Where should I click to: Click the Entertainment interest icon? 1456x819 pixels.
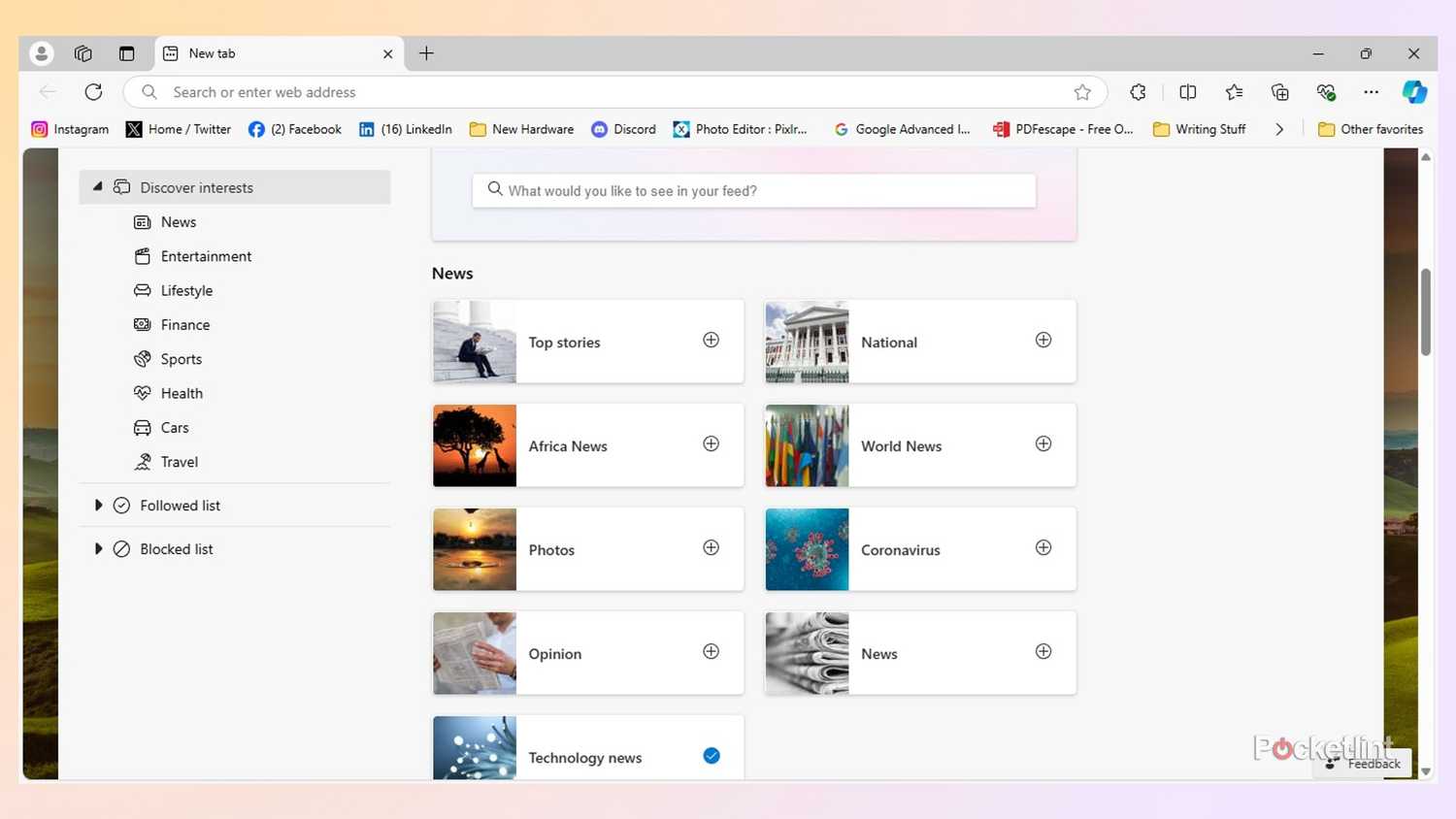[142, 255]
